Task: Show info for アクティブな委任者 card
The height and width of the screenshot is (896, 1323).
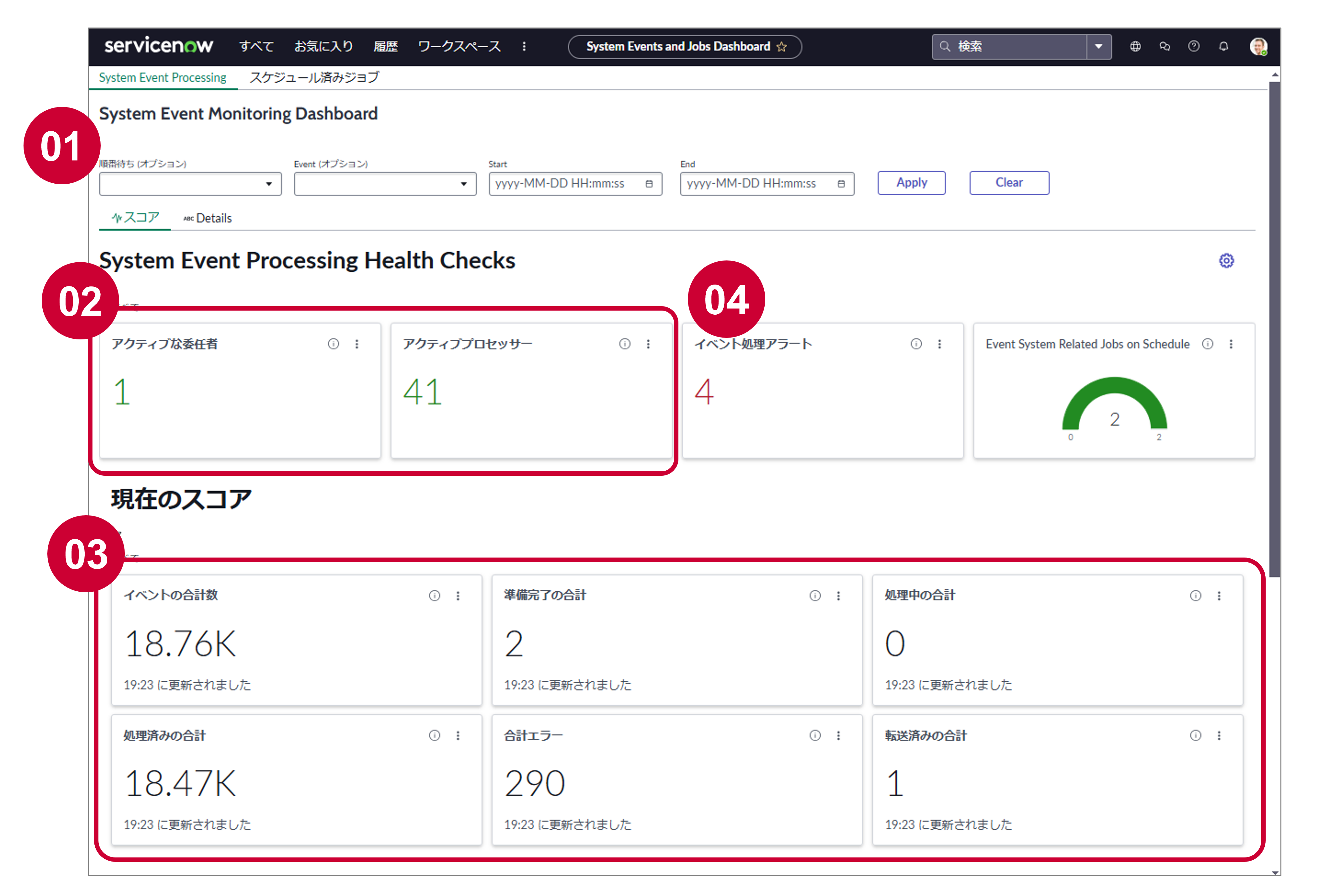Action: coord(334,344)
